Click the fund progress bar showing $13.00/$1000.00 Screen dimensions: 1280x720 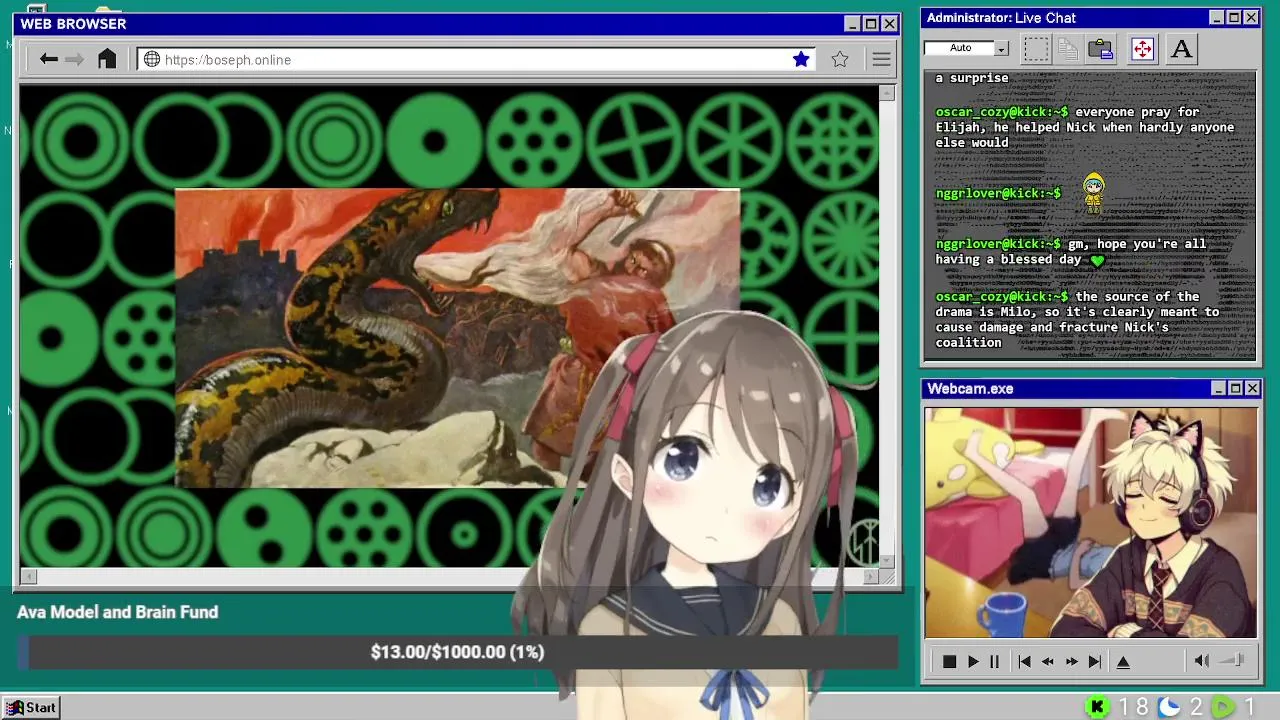(x=457, y=652)
